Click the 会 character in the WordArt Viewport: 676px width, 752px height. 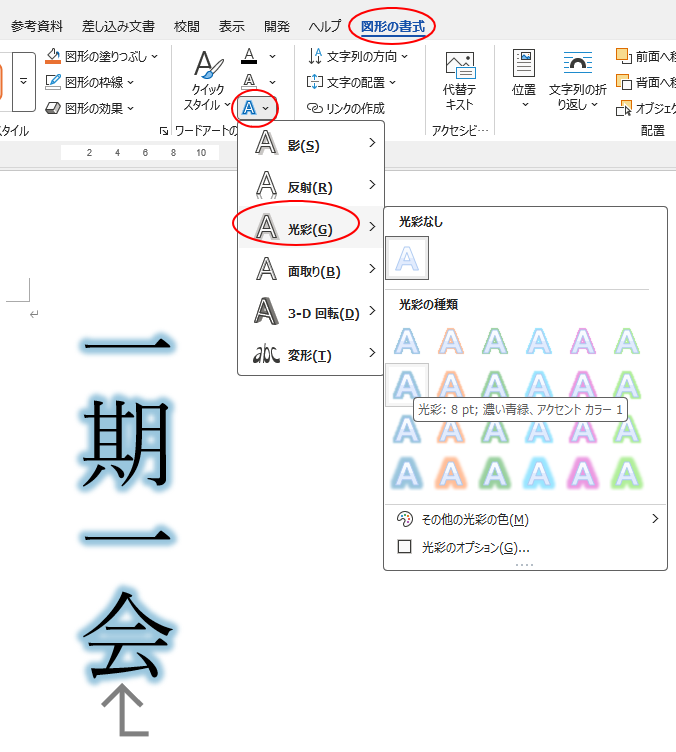(x=127, y=636)
